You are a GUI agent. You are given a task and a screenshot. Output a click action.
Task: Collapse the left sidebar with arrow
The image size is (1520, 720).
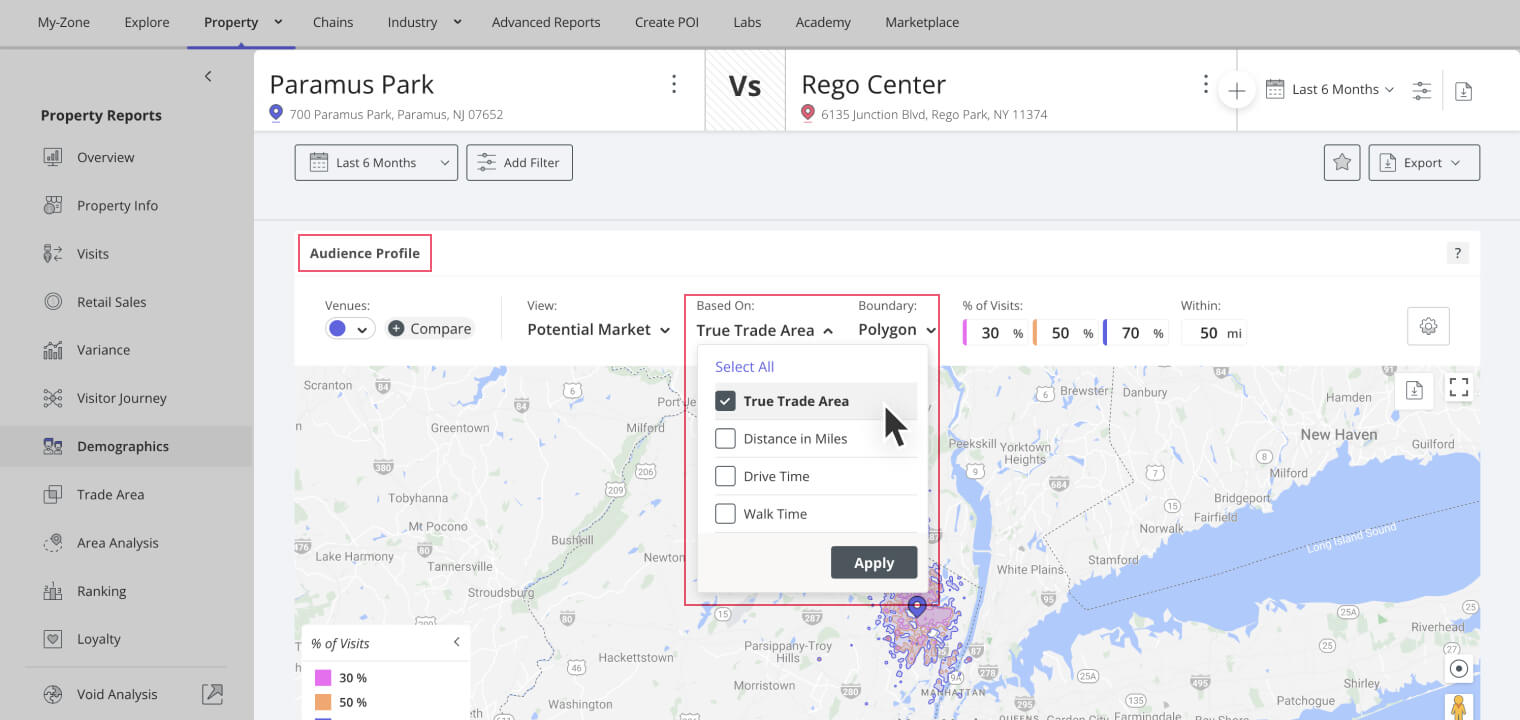point(208,76)
